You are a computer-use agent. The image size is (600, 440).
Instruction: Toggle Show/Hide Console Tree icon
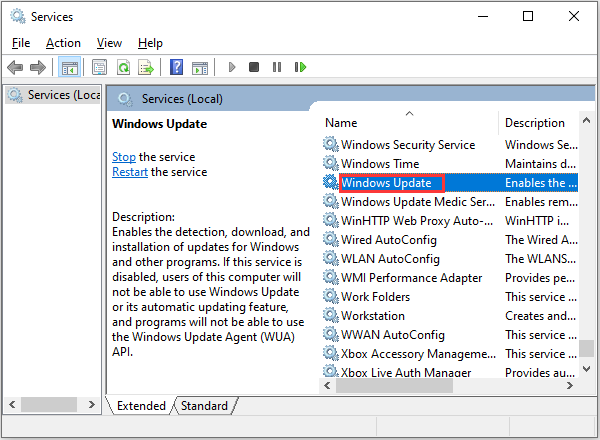pyautogui.click(x=69, y=67)
